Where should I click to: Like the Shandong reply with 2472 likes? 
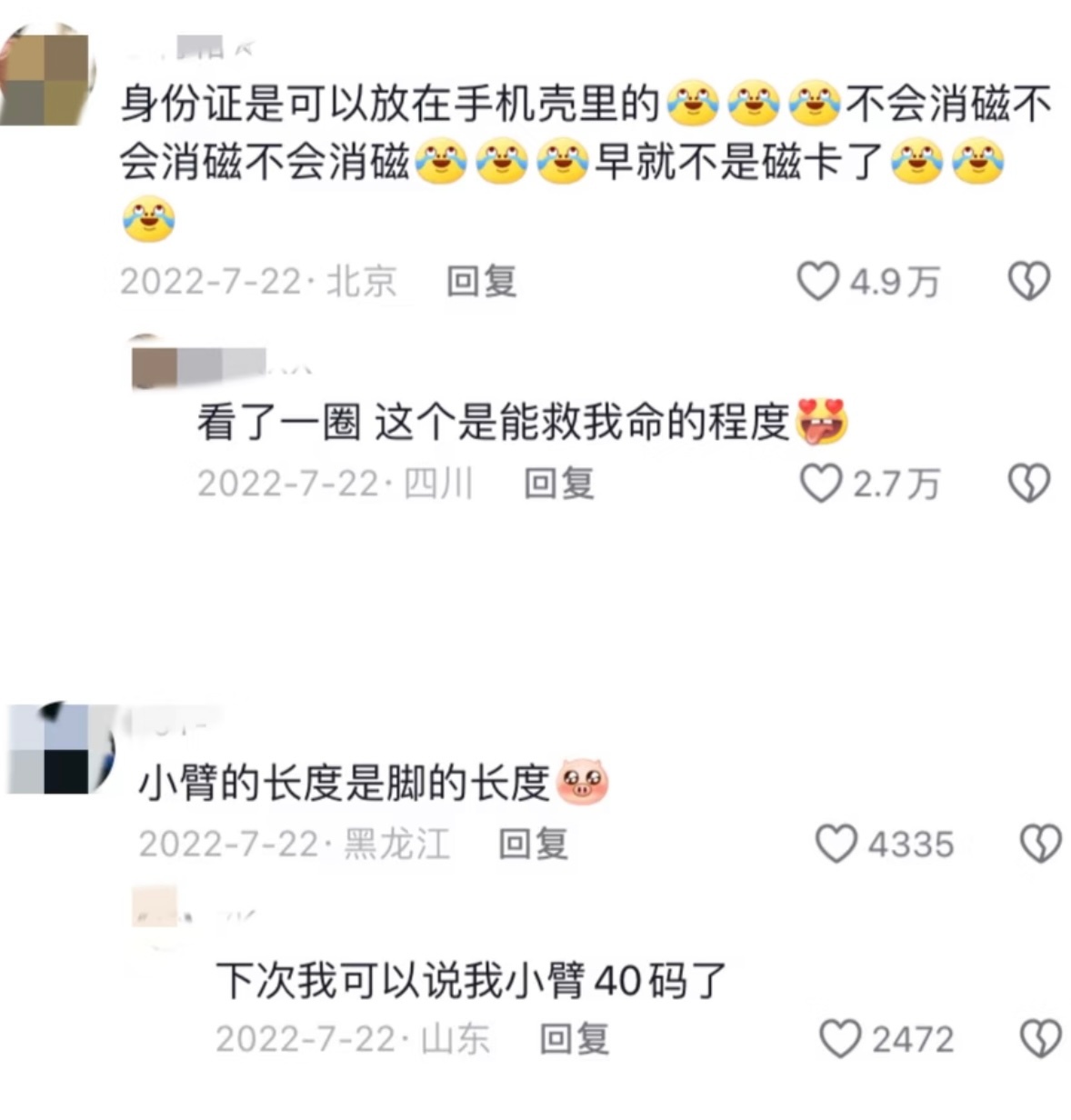coord(840,1038)
